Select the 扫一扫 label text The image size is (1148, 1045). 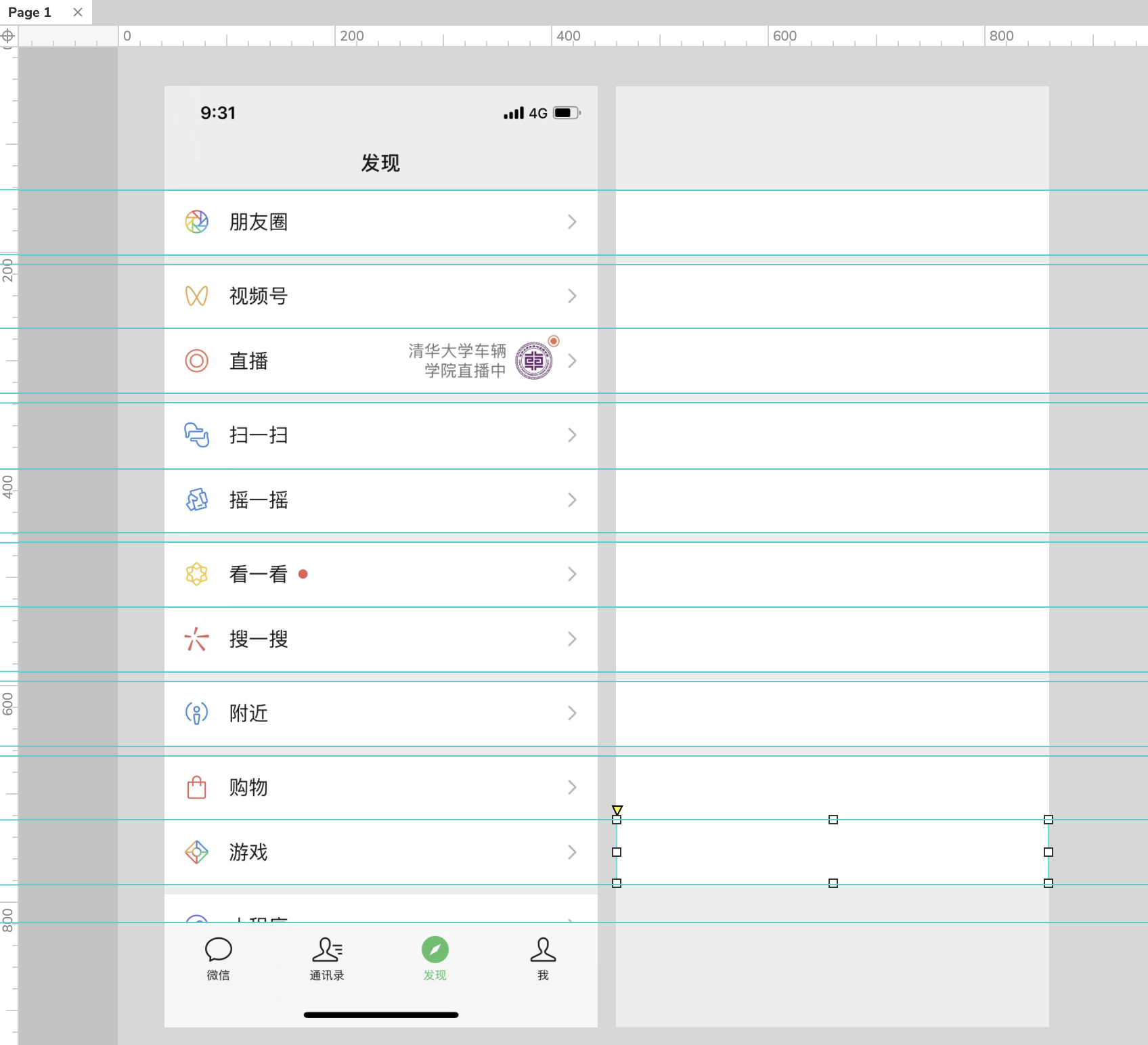click(x=259, y=435)
